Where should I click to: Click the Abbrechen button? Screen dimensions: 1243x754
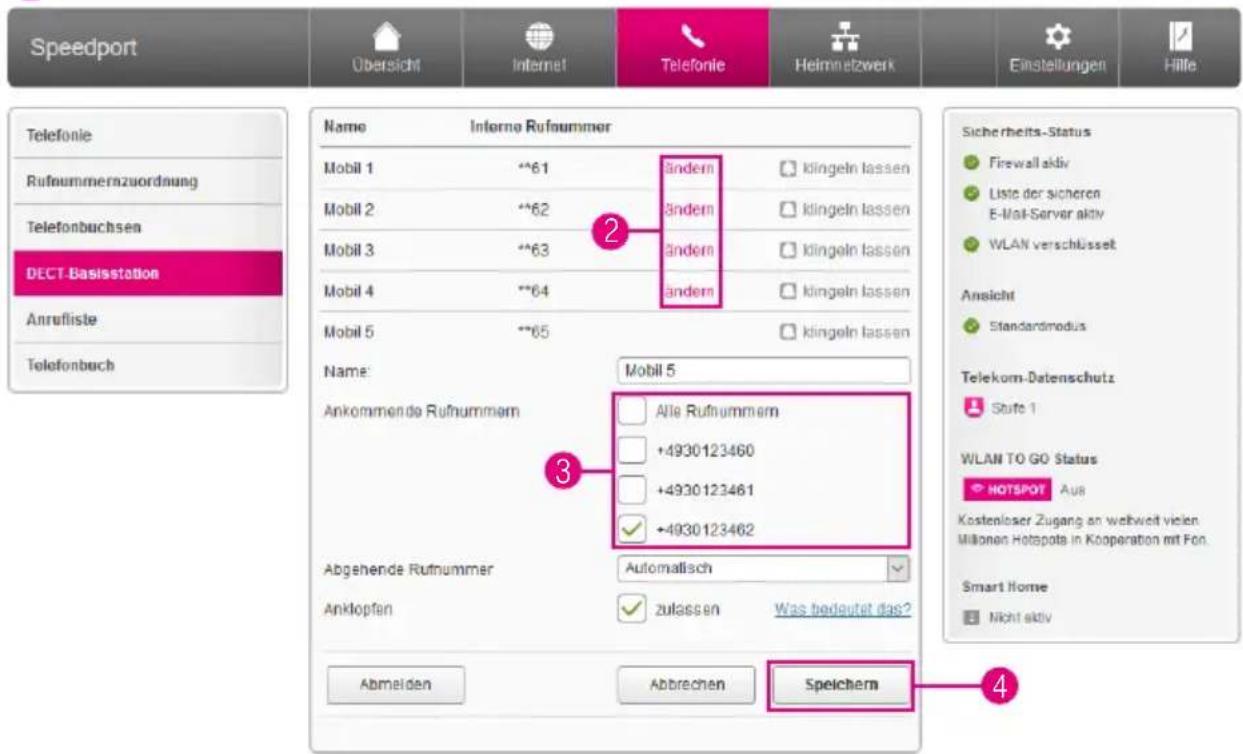685,686
